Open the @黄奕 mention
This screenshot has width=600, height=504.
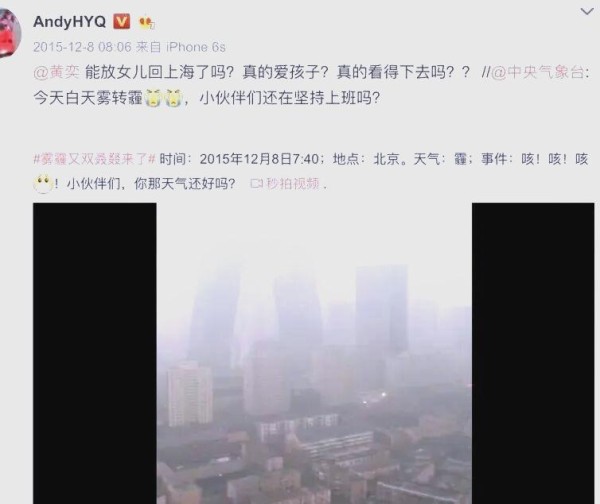(56, 72)
